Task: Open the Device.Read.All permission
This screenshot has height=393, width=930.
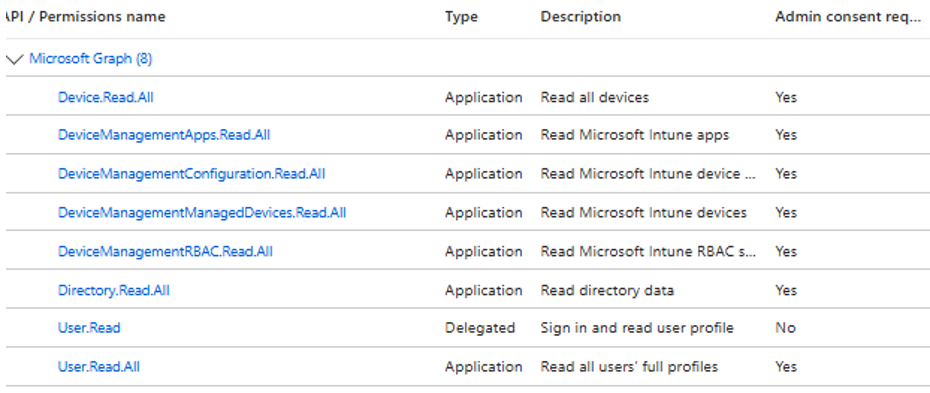Action: pos(106,97)
